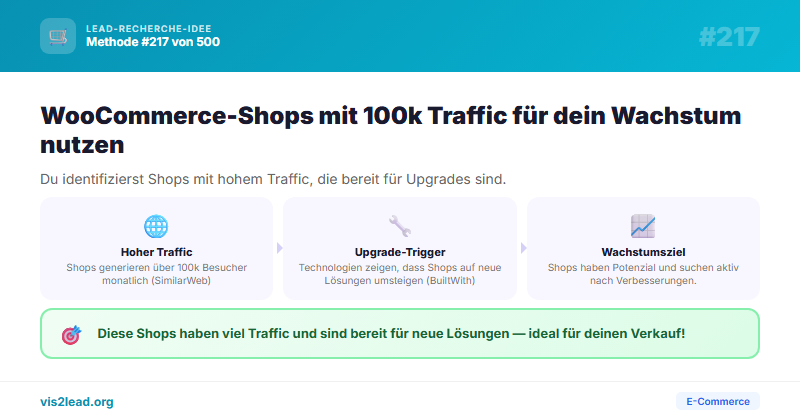Click the globe icon above Hoher Traffic
The image size is (800, 420).
pyautogui.click(x=156, y=226)
